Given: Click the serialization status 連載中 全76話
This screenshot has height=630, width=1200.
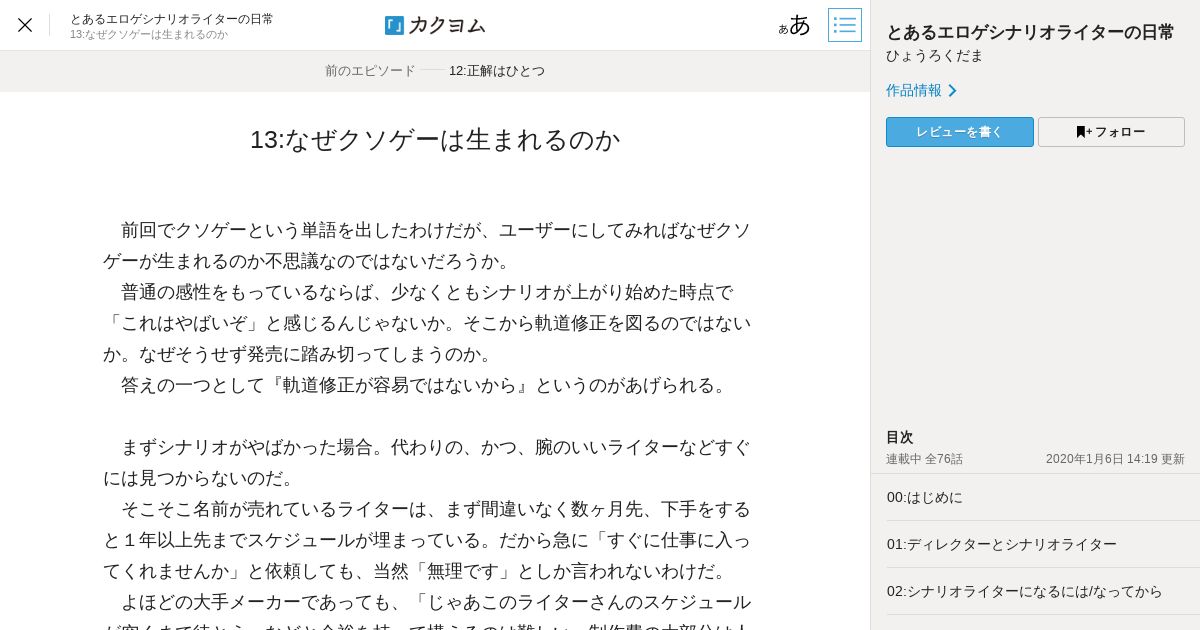Looking at the screenshot, I should (924, 459).
